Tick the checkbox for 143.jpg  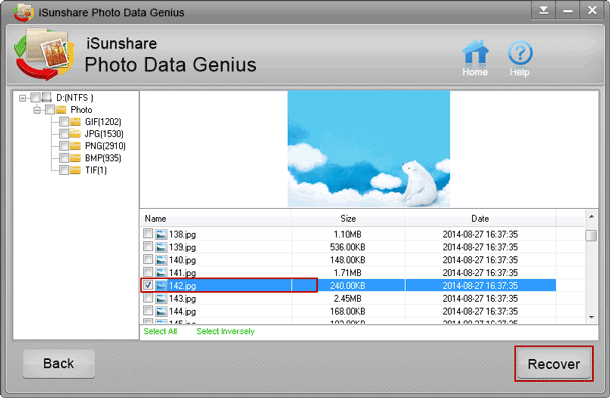[148, 298]
